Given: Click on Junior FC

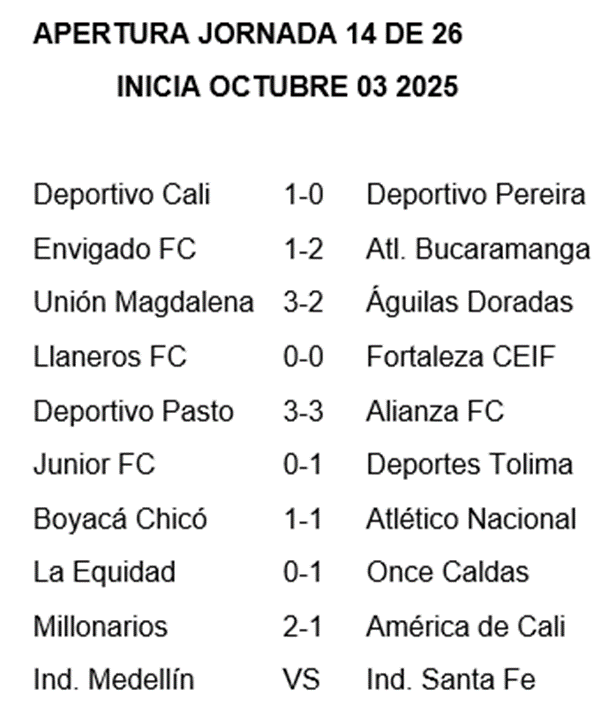Looking at the screenshot, I should coord(95,465).
